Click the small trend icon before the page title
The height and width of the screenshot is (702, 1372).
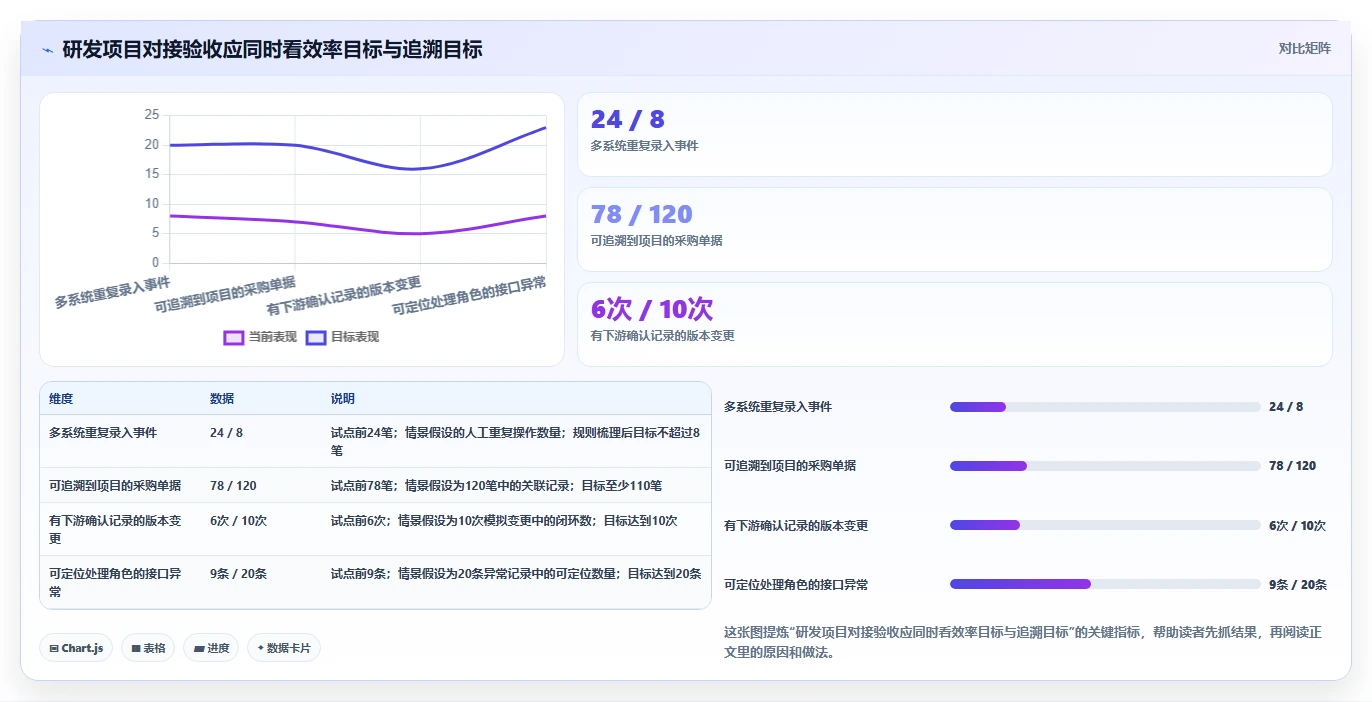tap(47, 49)
